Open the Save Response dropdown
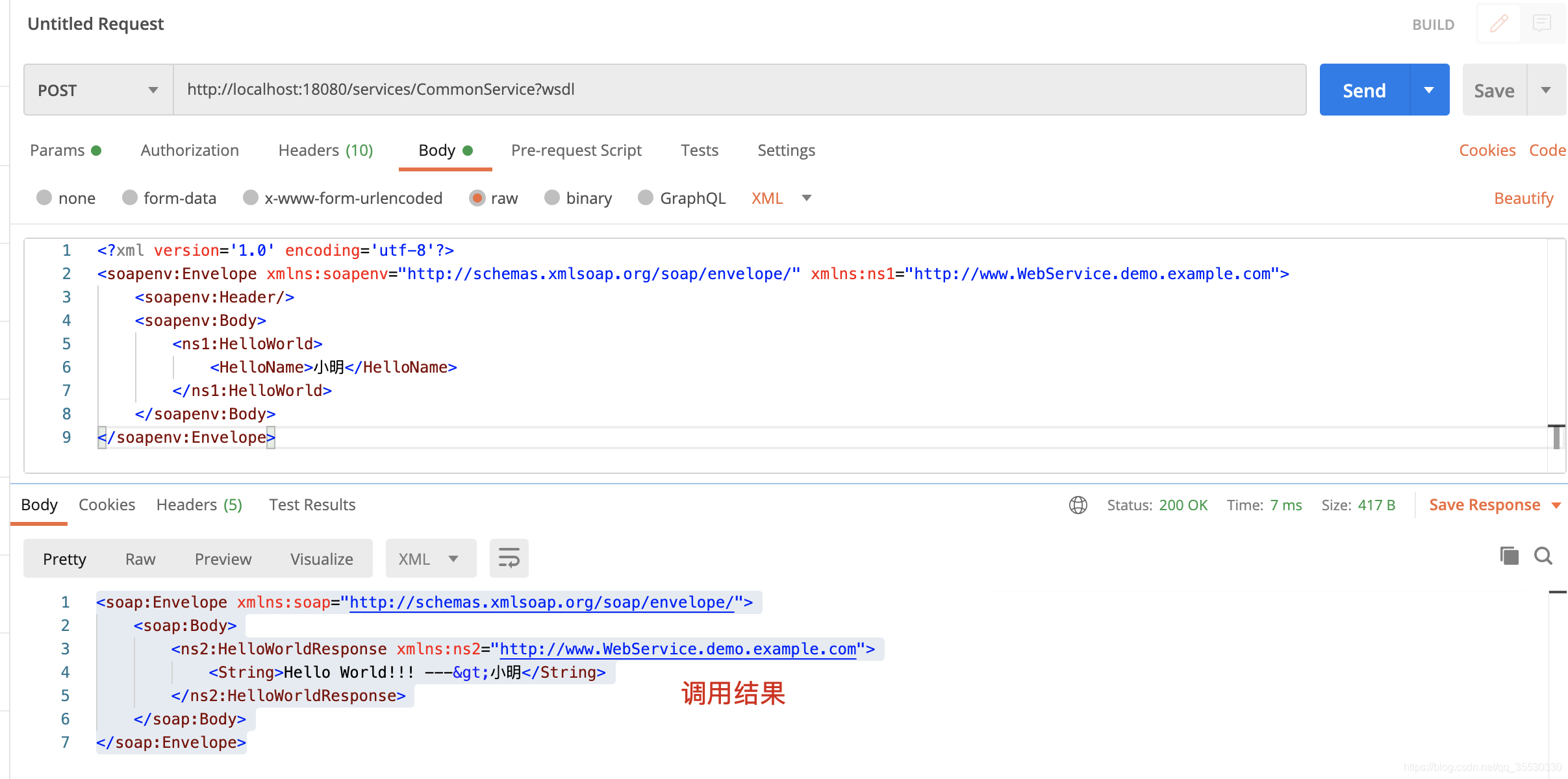 [1494, 505]
